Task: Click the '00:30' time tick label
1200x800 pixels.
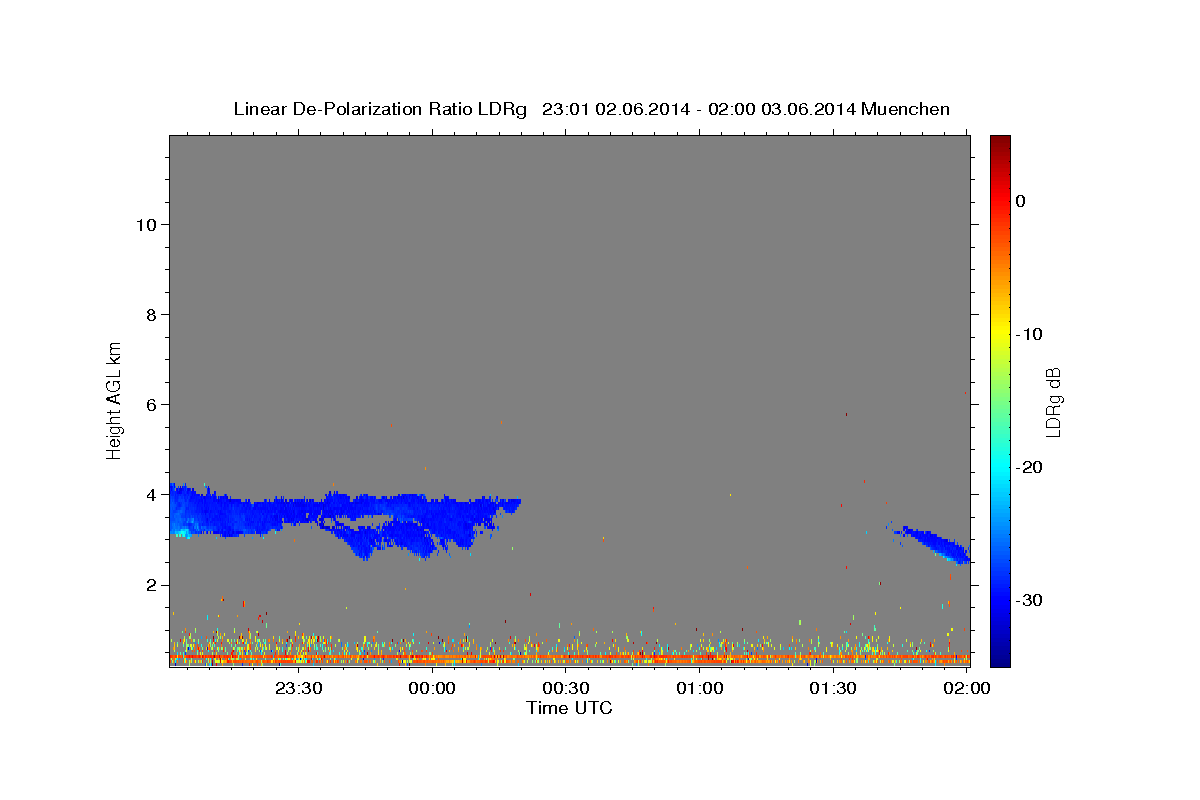Action: pos(566,688)
